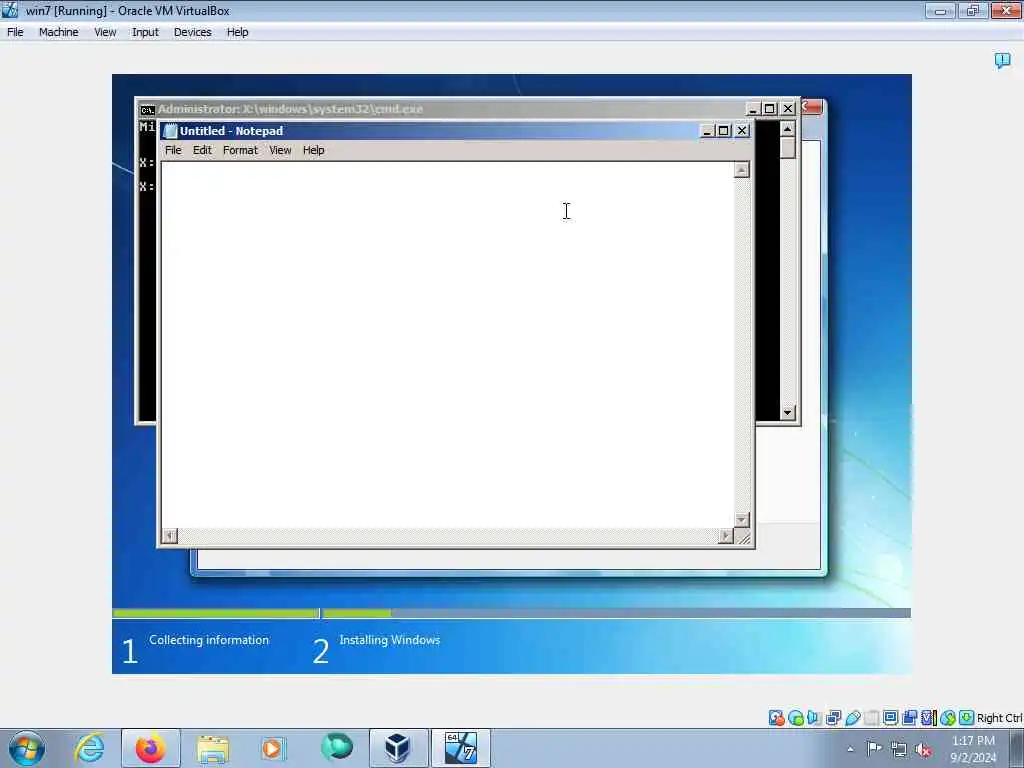Open the Windows Start menu
The height and width of the screenshot is (768, 1024).
[27, 748]
